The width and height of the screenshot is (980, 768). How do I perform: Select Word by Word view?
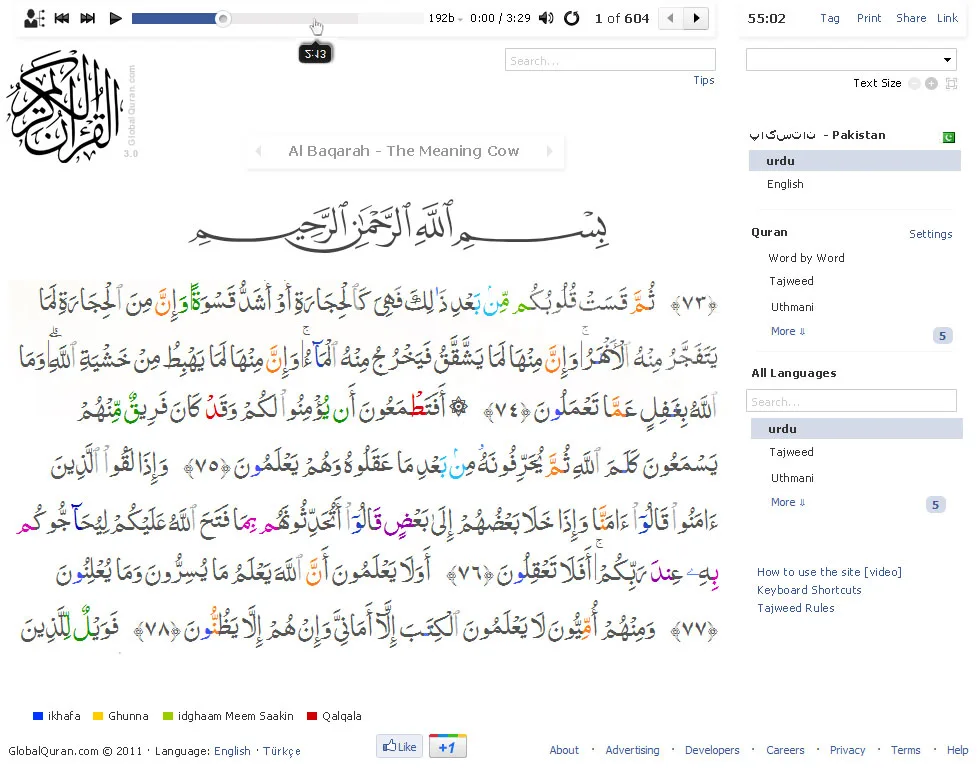806,257
